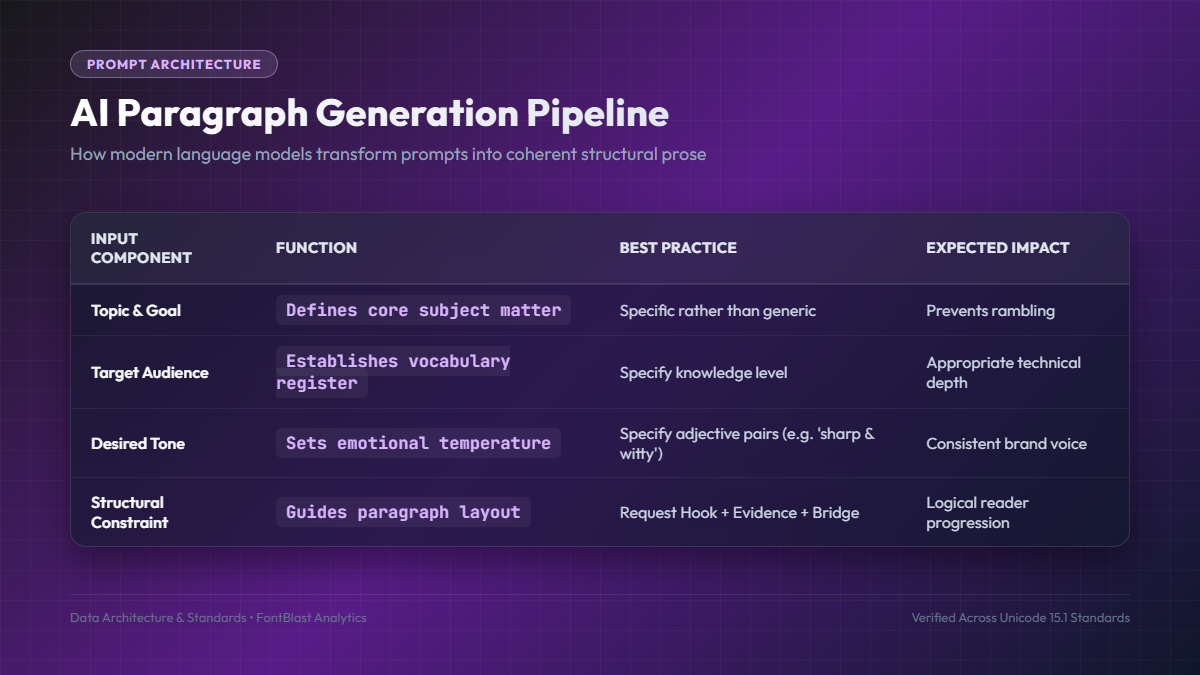Click the PROMPT ARCHITECTURE badge

point(174,64)
